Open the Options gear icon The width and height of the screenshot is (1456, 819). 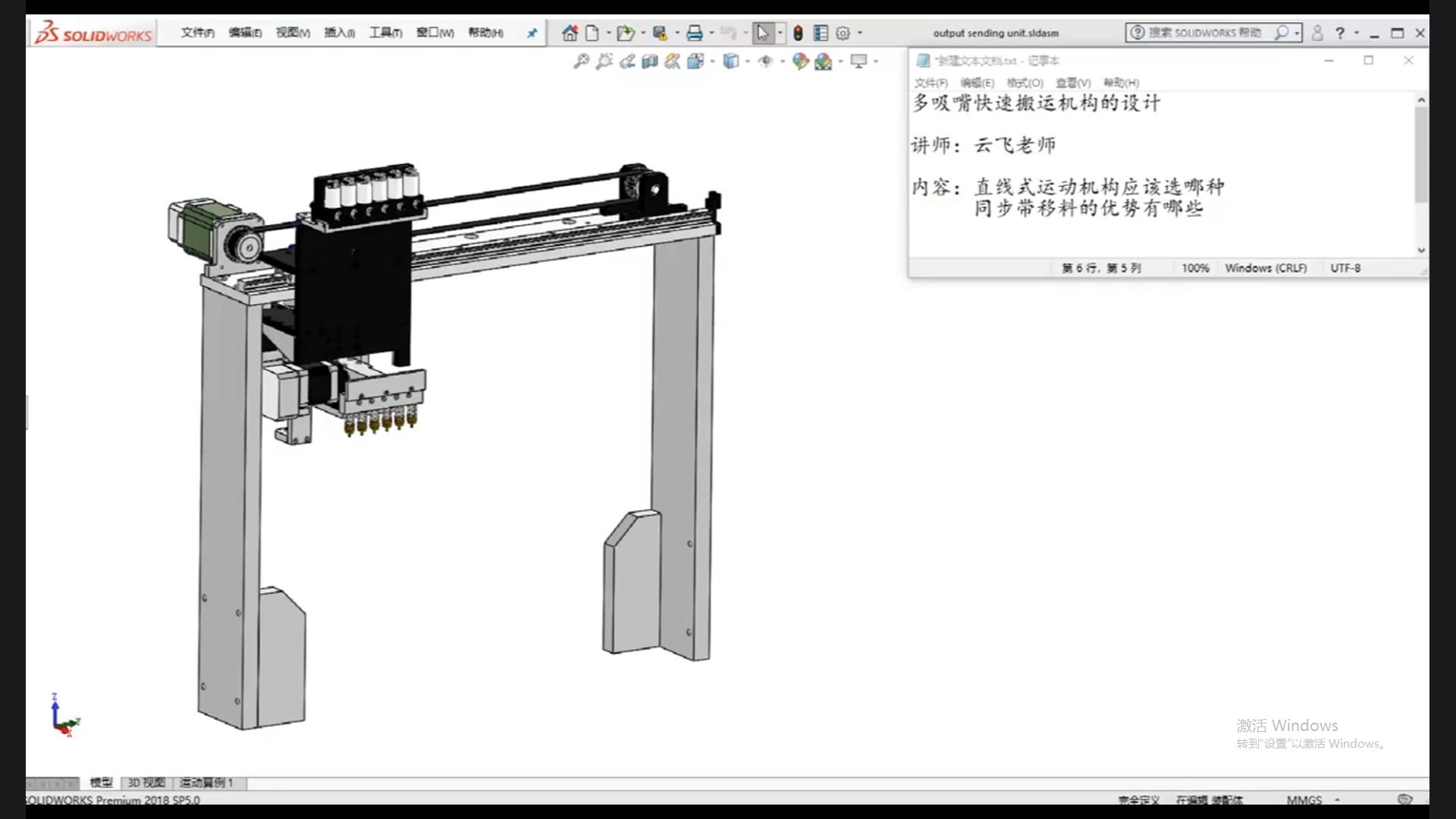click(843, 33)
